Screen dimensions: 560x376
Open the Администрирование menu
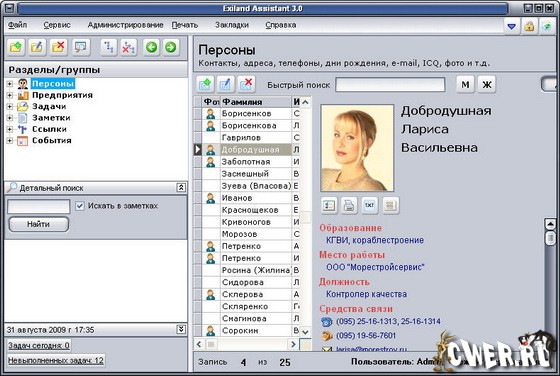click(125, 25)
